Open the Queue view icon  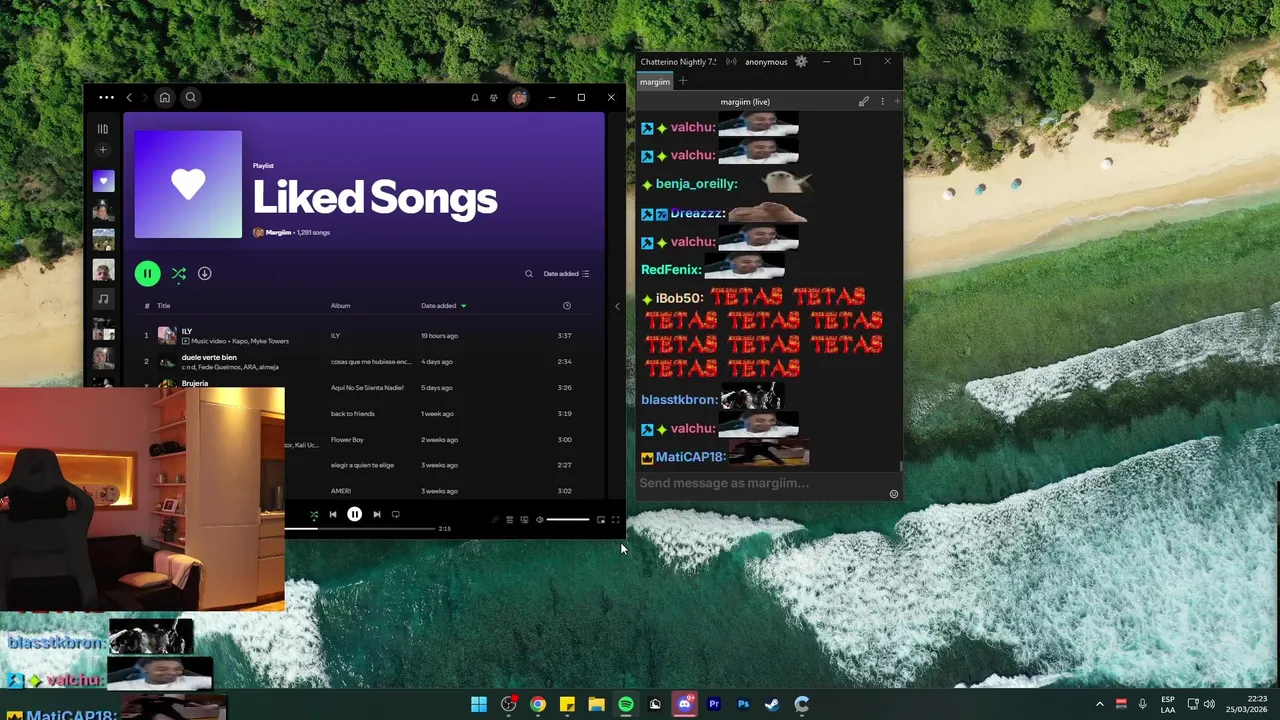509,520
